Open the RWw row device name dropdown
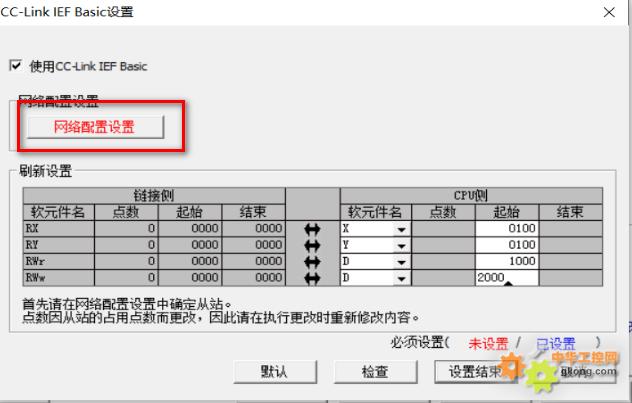The image size is (632, 403). [x=401, y=278]
